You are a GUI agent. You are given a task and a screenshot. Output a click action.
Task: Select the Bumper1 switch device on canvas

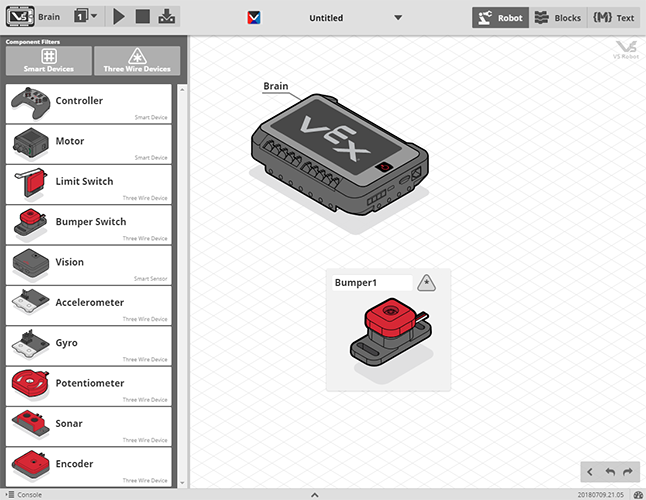[x=391, y=332]
